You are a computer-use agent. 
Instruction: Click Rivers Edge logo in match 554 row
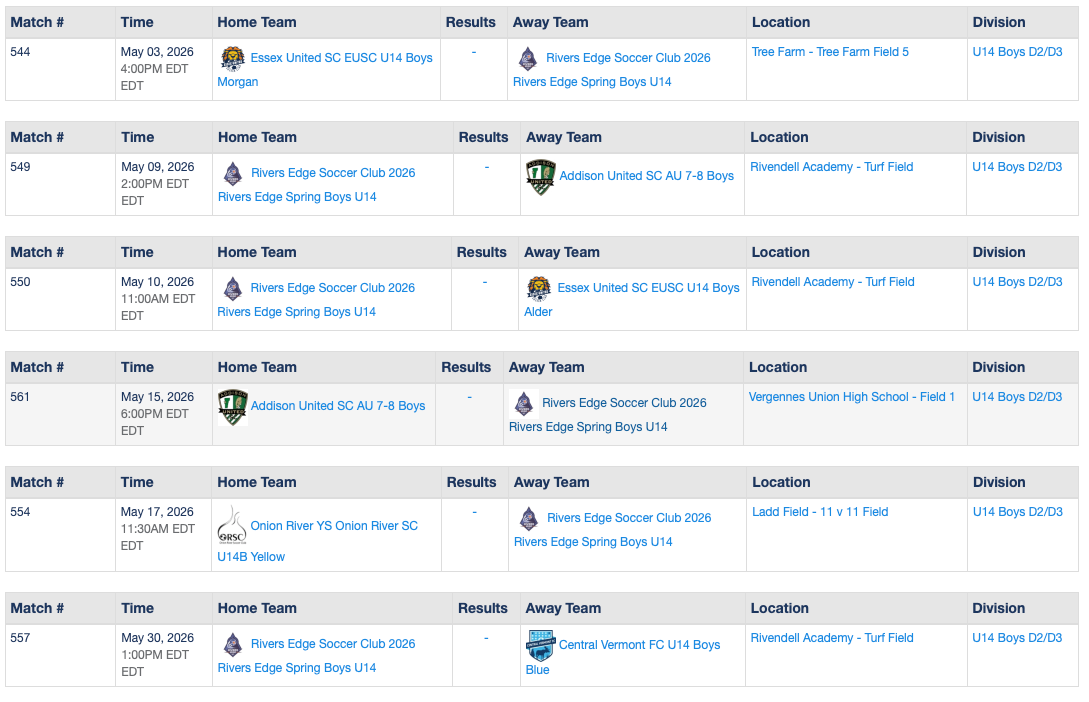click(x=529, y=519)
